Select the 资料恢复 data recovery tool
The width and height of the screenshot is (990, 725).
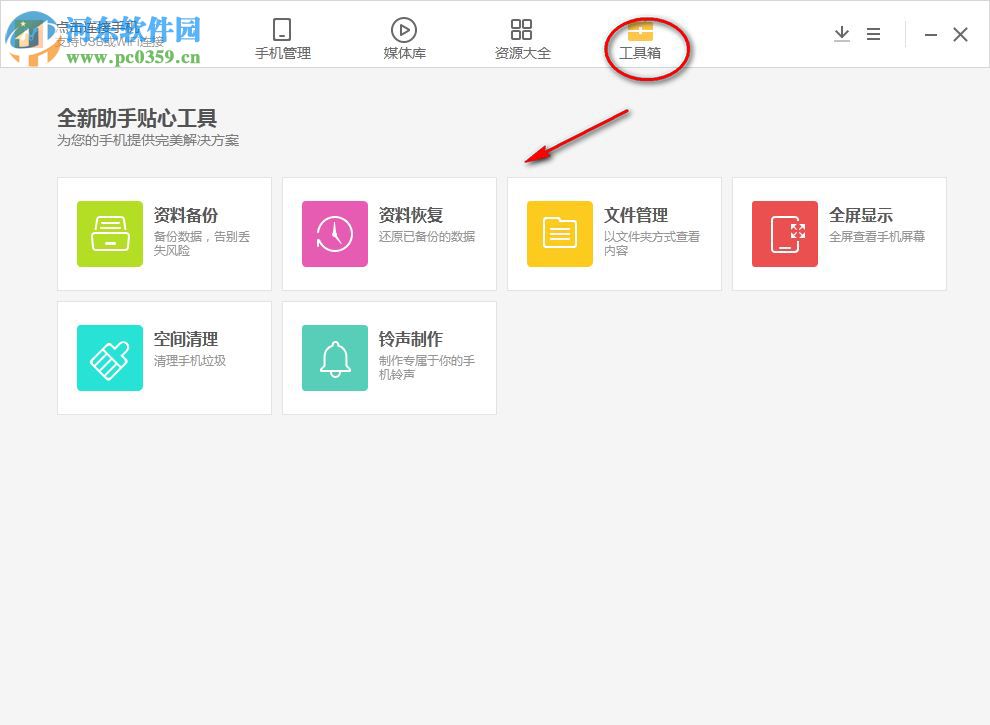pos(334,234)
